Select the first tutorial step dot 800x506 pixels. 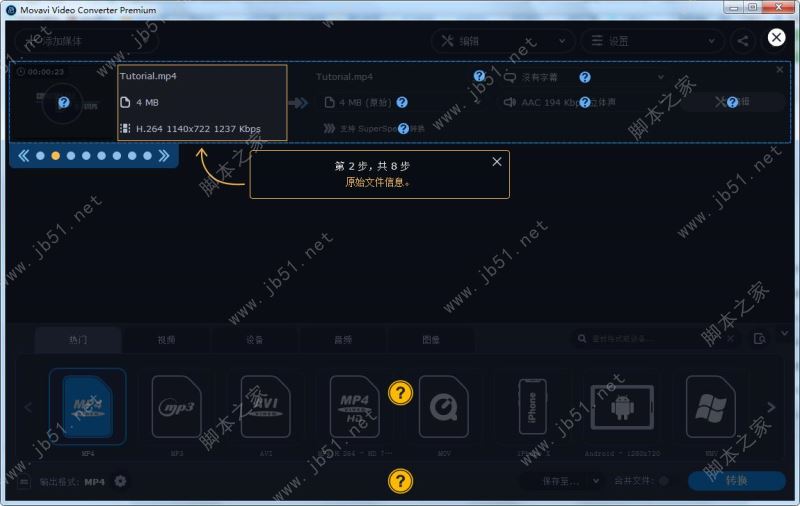pos(40,156)
